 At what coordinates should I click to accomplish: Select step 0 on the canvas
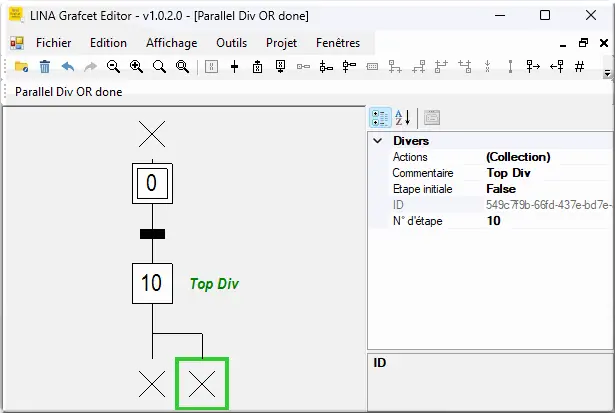152,184
